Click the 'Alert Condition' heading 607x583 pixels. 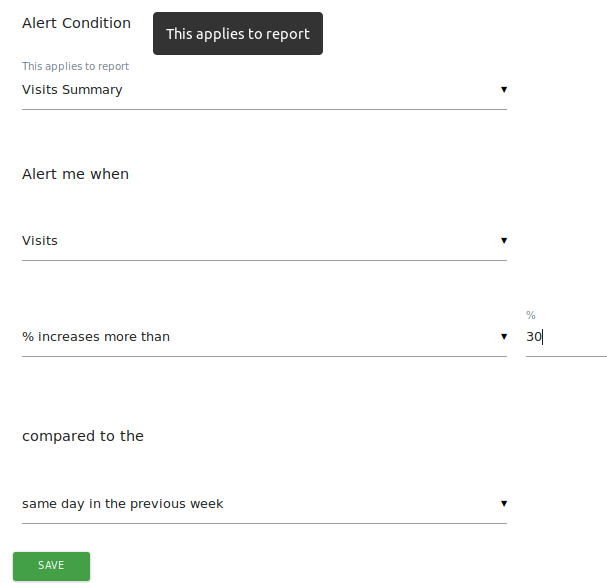coord(76,23)
